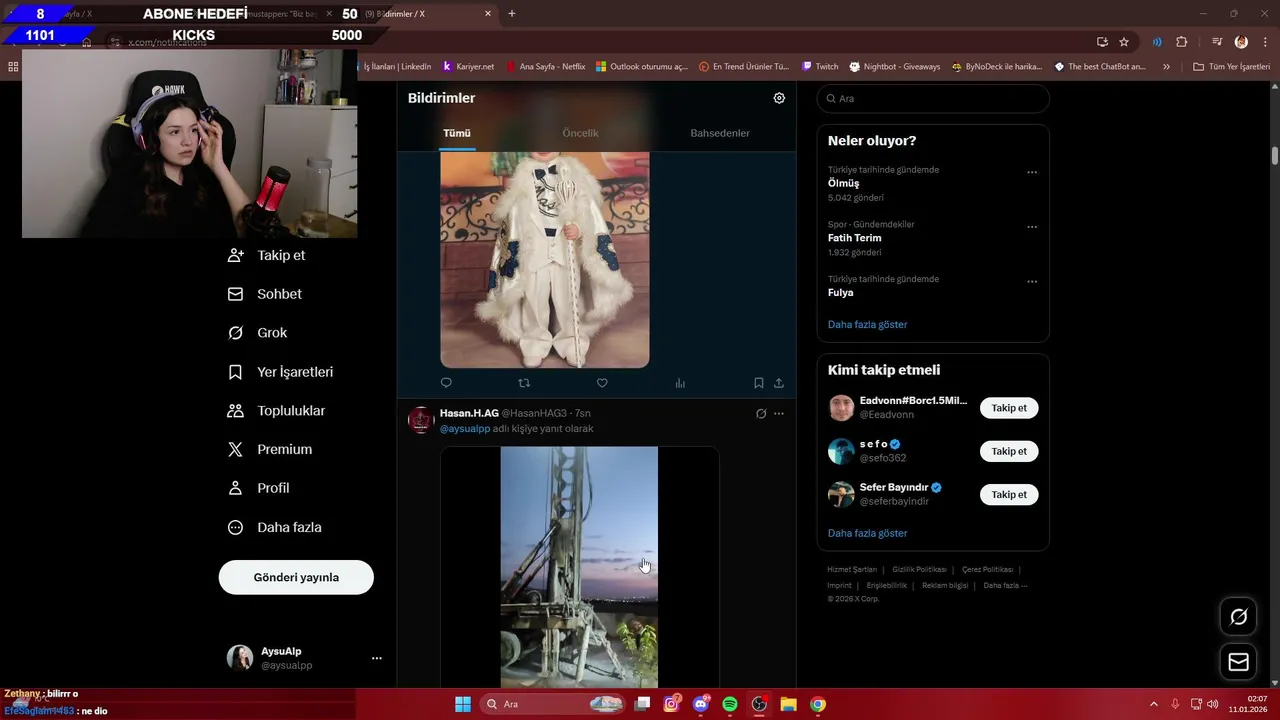Open Takip et in sidebar

(x=267, y=255)
